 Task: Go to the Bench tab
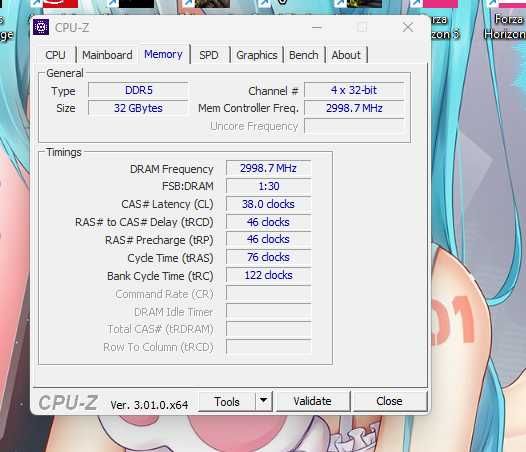pyautogui.click(x=304, y=55)
